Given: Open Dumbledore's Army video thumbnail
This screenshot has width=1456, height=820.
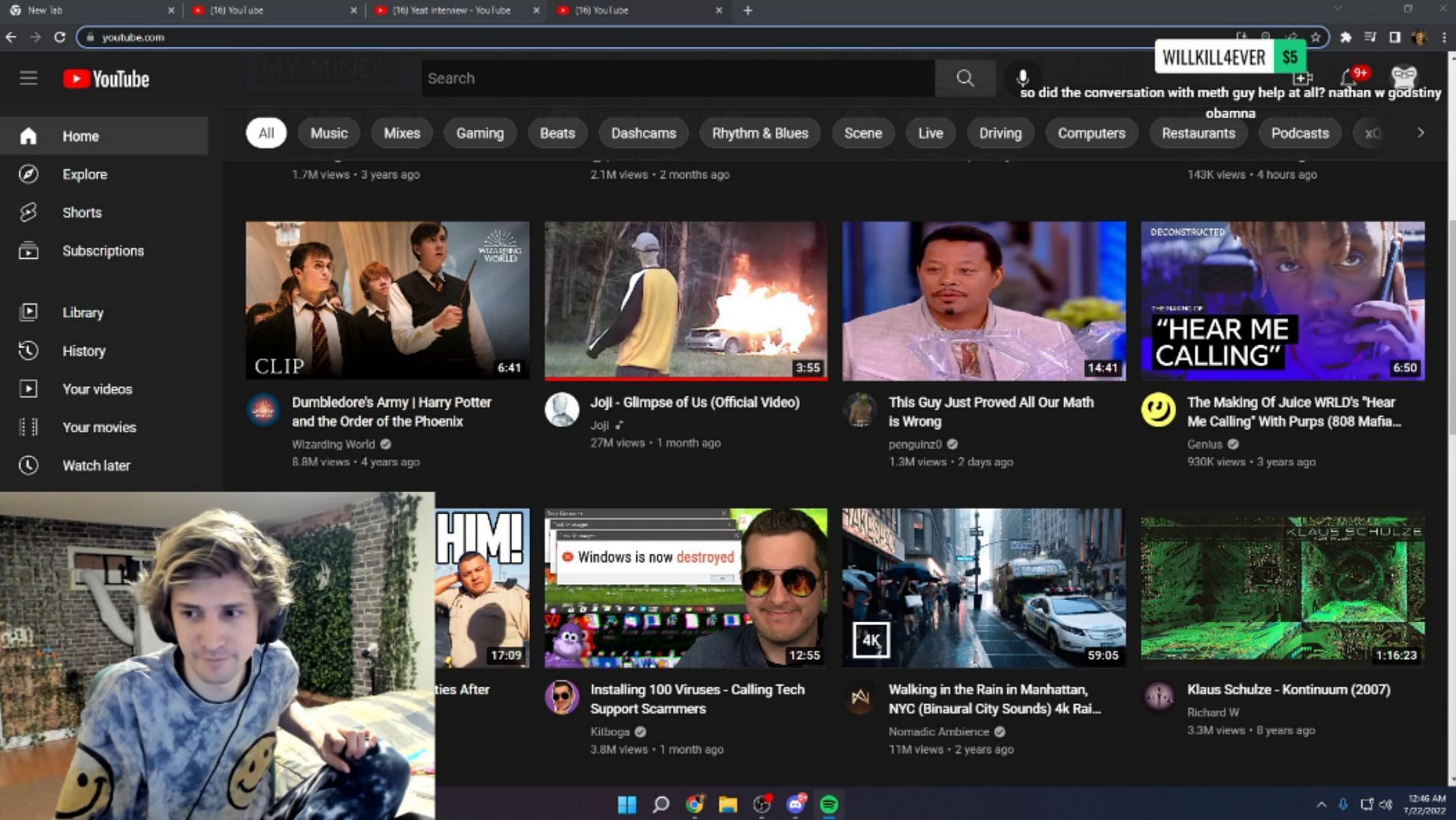Looking at the screenshot, I should 388,300.
